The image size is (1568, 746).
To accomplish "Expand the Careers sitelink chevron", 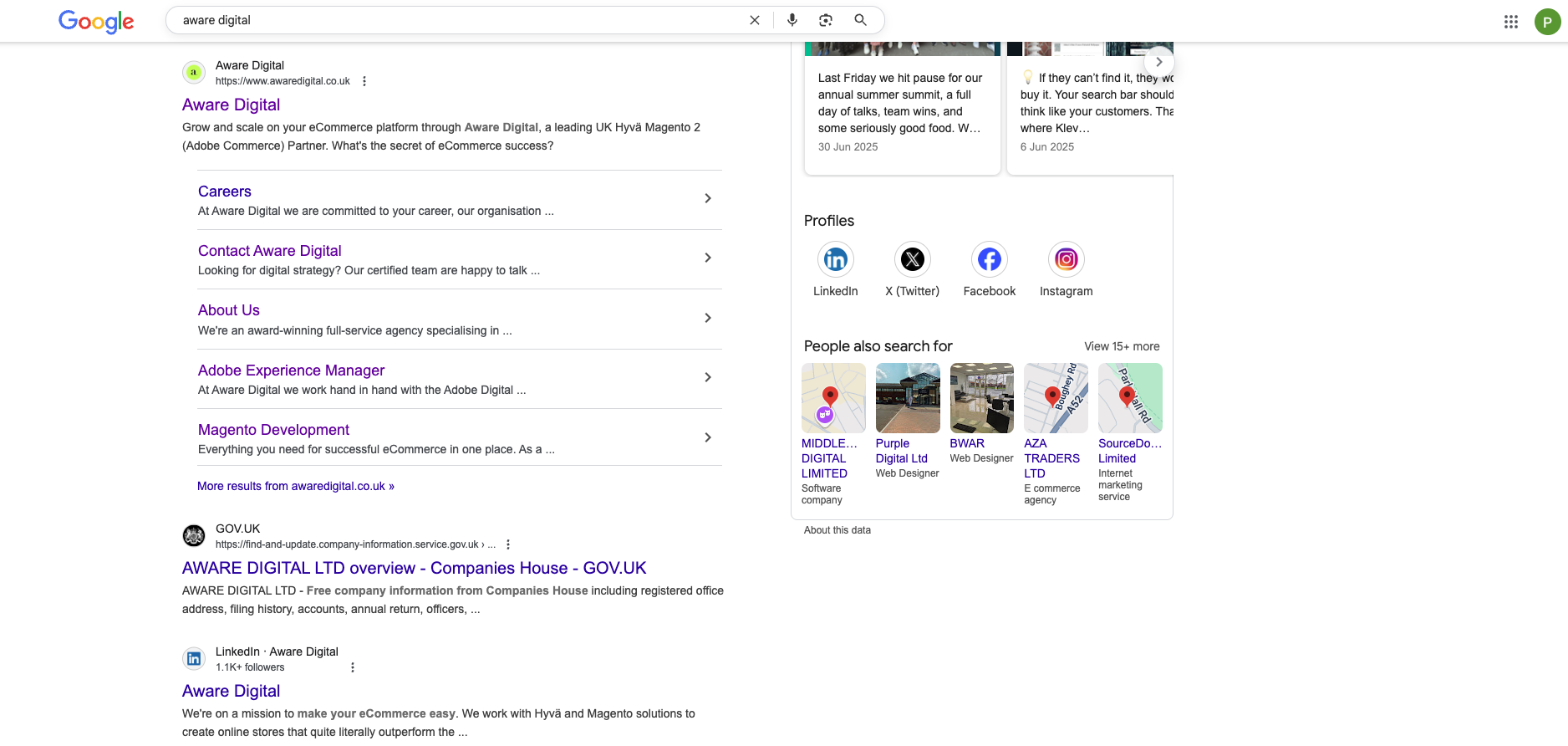I will [708, 198].
